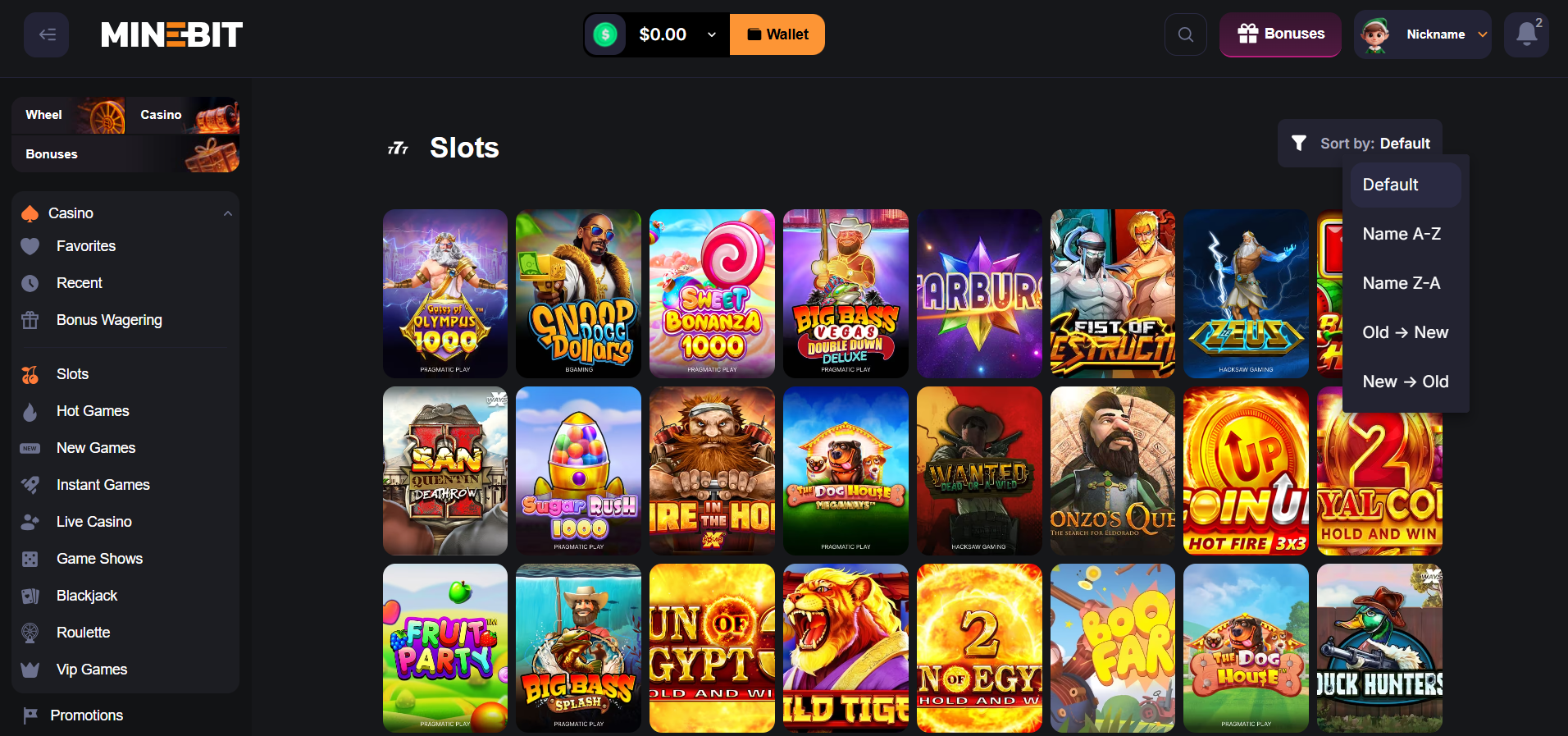This screenshot has height=736, width=1568.
Task: Click the Live Casino person icon
Action: (x=30, y=522)
